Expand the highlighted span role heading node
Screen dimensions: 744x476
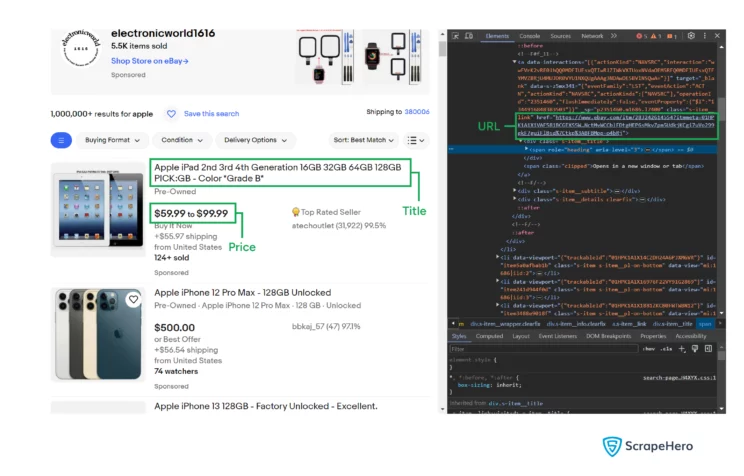point(526,149)
